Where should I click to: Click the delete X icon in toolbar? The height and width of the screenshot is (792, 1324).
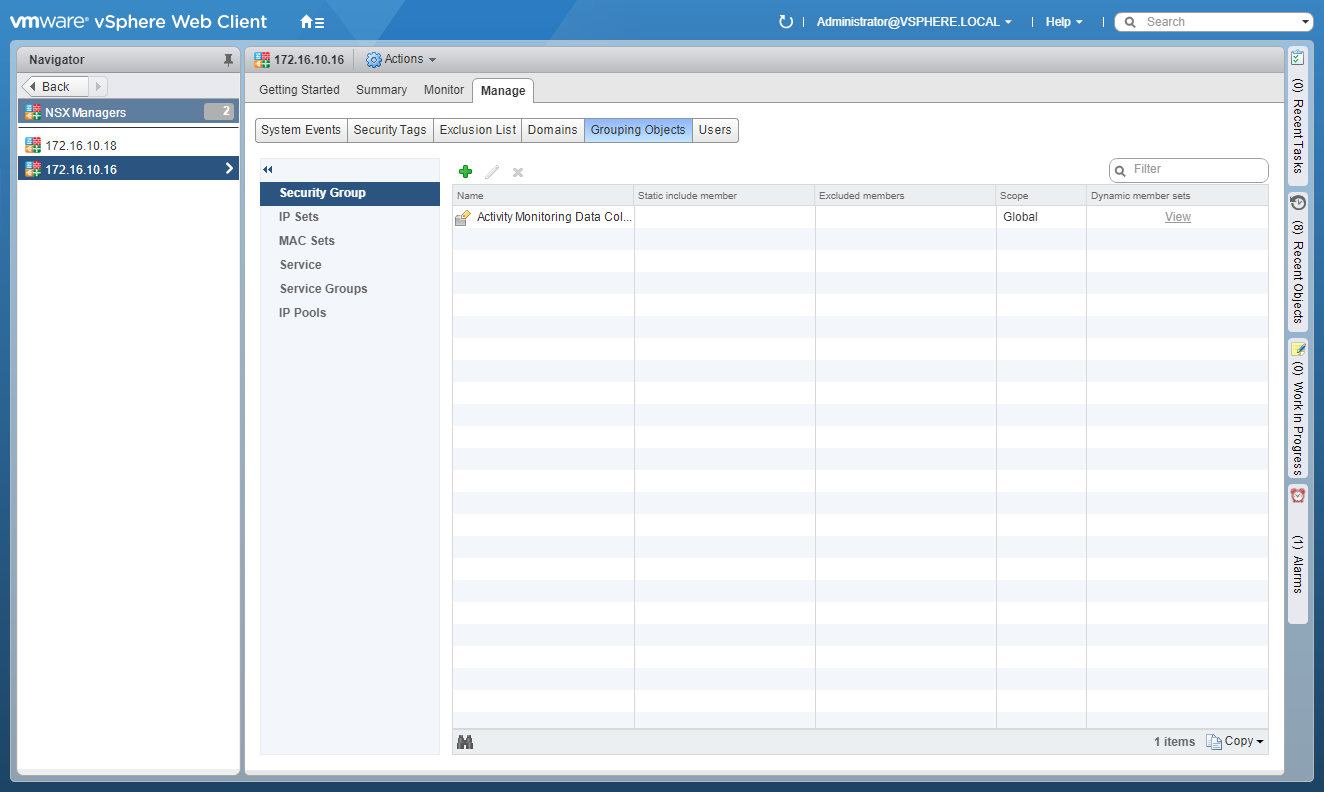coord(518,172)
